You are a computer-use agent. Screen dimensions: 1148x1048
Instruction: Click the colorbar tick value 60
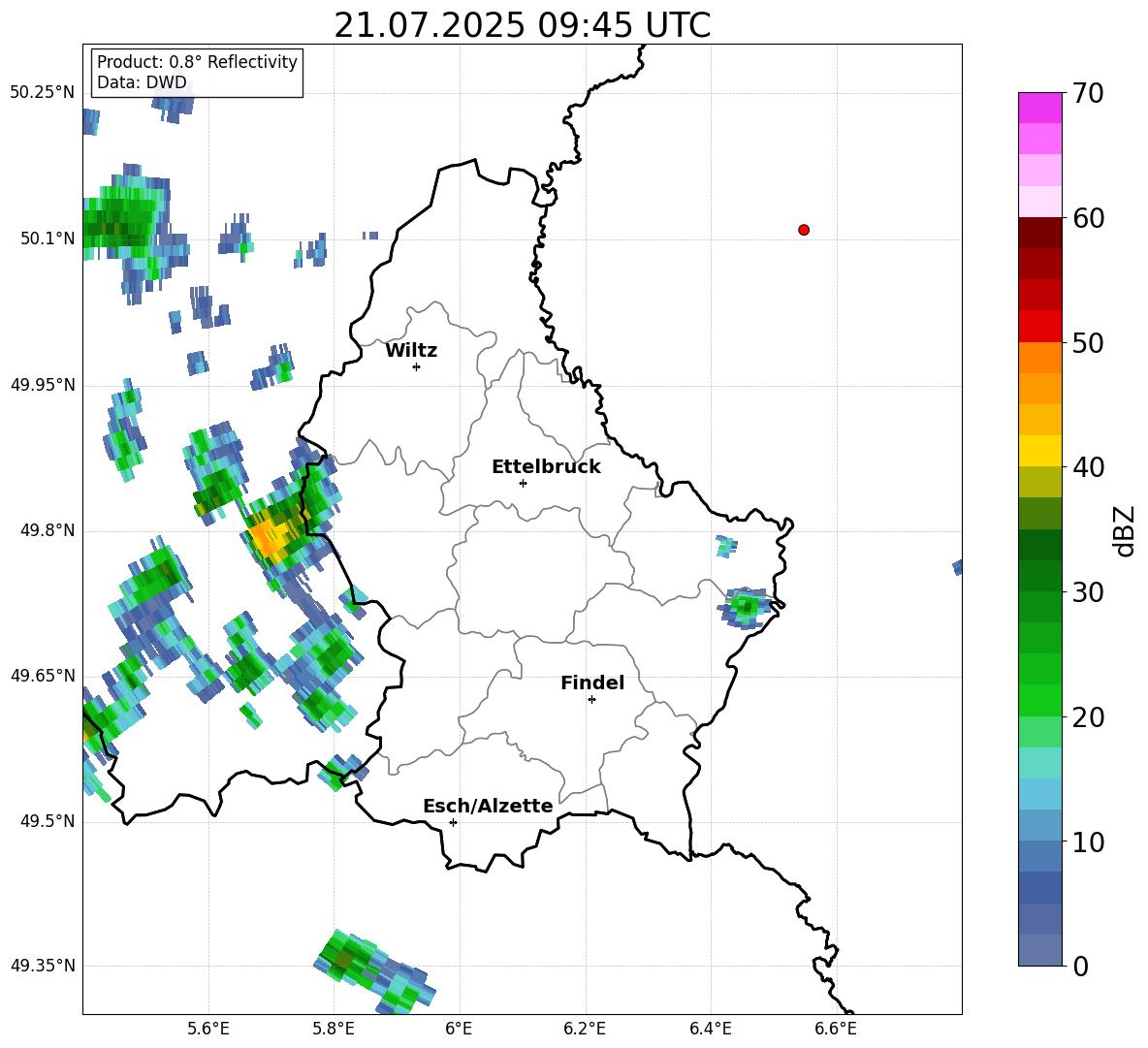[x=1087, y=218]
